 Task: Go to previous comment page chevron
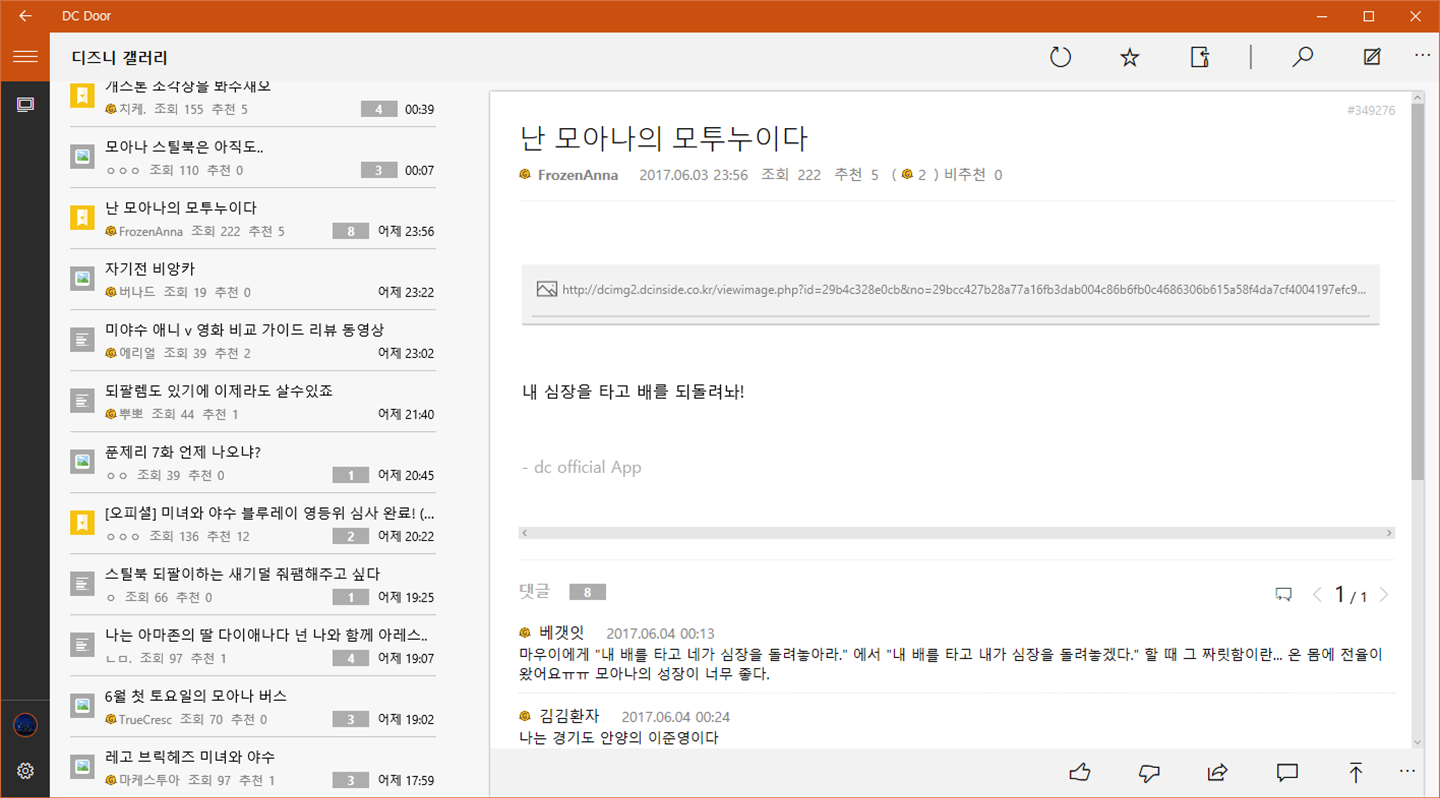pos(1317,595)
